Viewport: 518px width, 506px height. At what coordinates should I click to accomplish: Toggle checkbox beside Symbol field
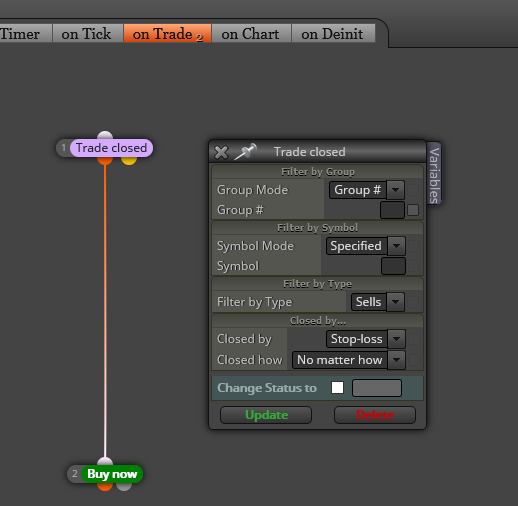(x=414, y=266)
